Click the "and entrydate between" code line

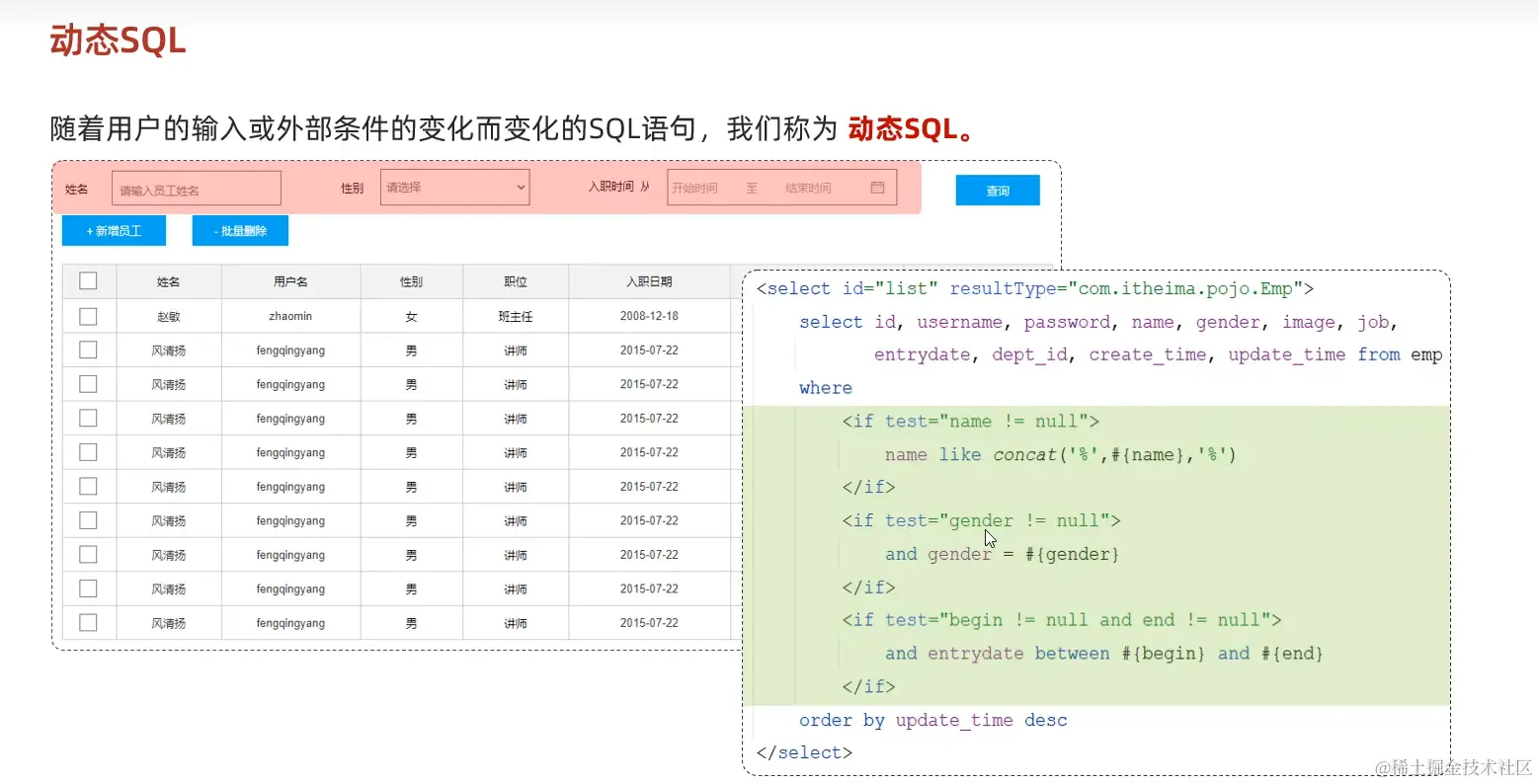click(1103, 653)
